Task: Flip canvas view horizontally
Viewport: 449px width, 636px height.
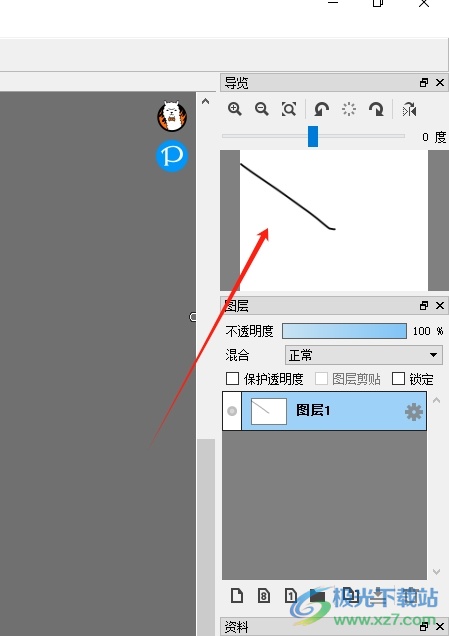Action: click(409, 110)
